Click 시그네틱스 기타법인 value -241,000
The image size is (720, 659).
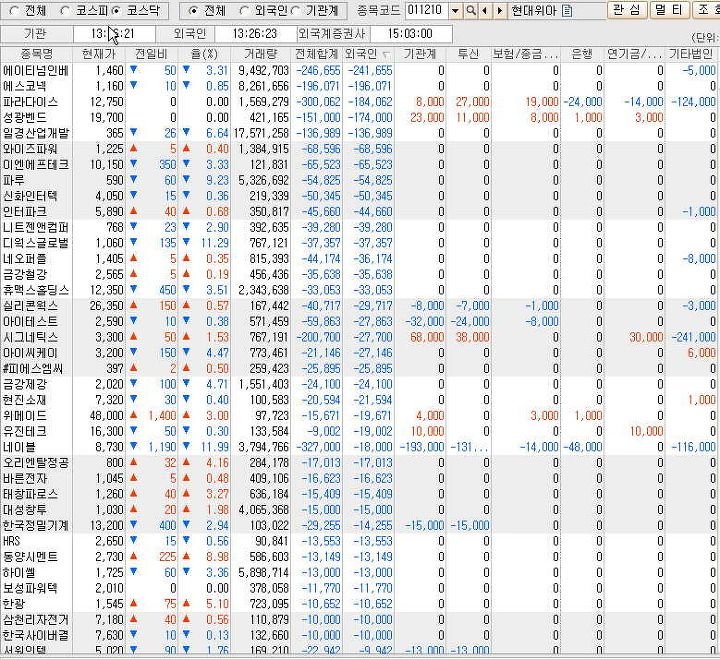pos(693,337)
